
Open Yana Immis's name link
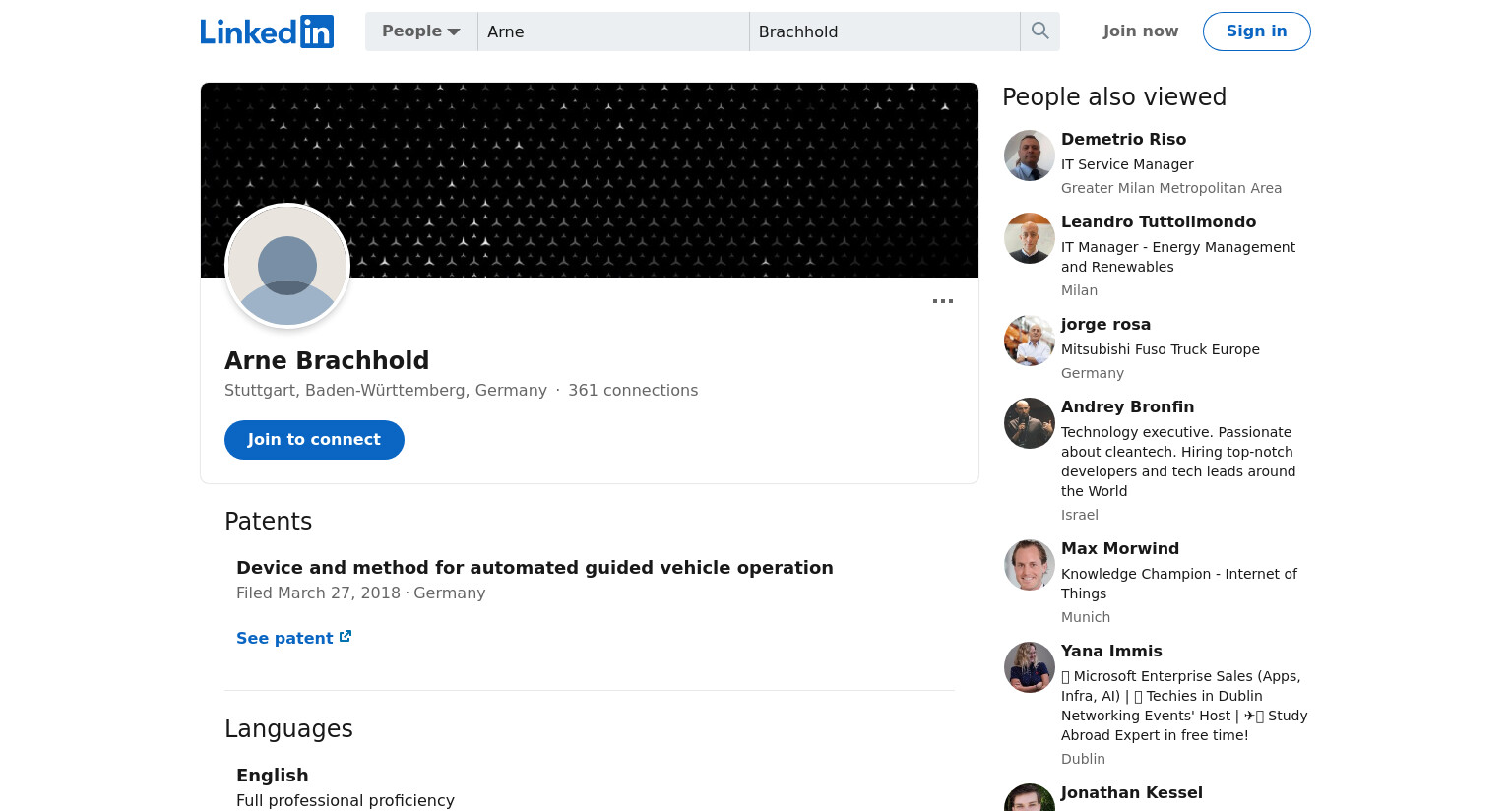(1111, 651)
